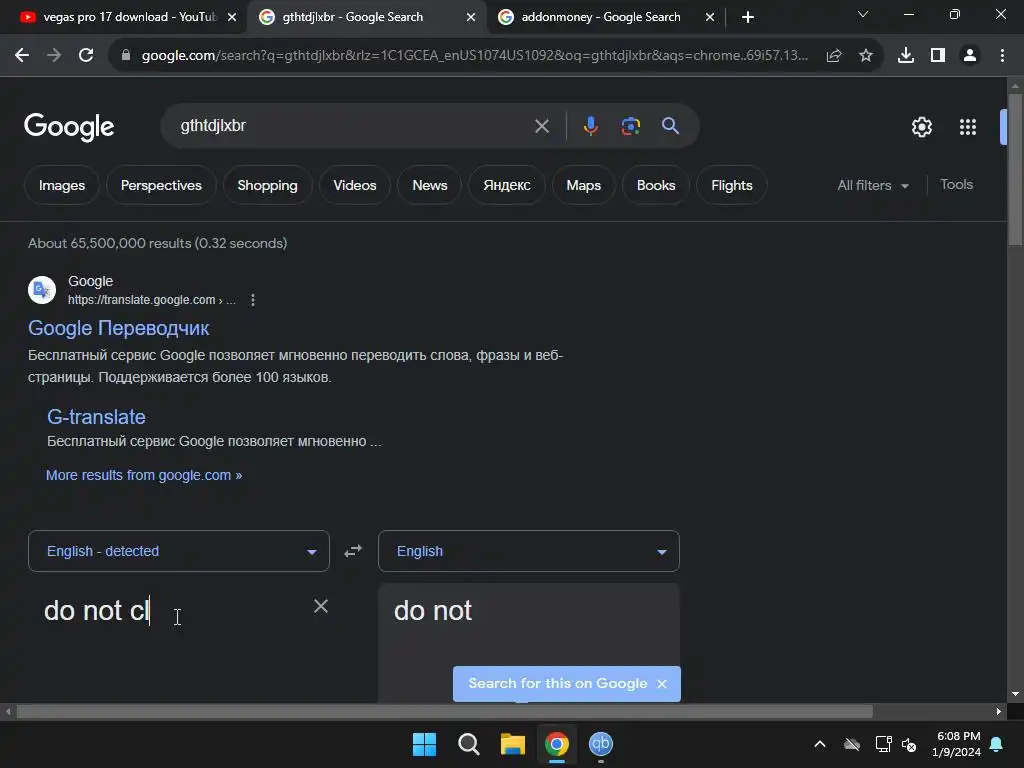Close the vegas pro YouTube tab
Viewport: 1024px width, 768px height.
coord(232,17)
